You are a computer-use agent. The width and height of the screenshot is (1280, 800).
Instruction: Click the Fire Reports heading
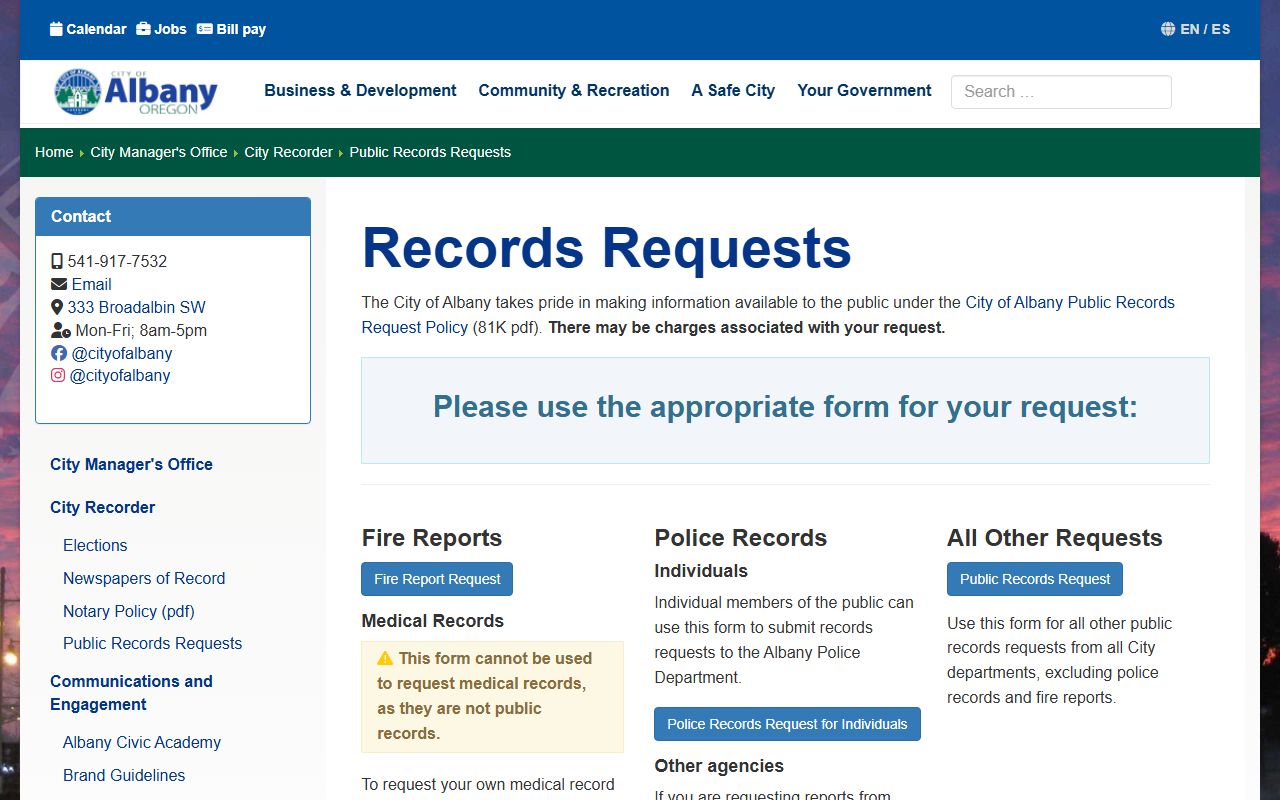coord(432,538)
